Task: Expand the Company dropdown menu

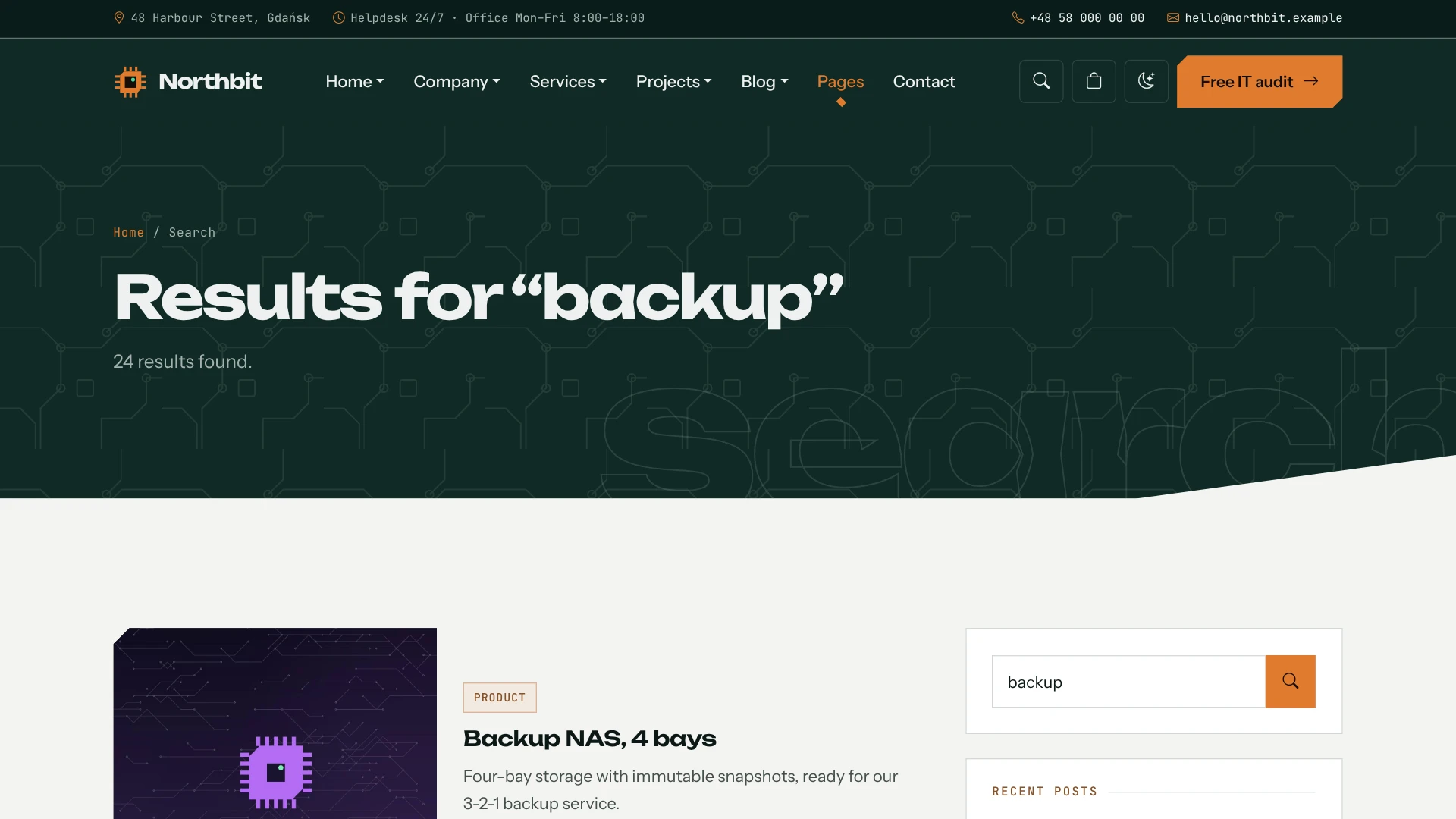Action: point(457,81)
